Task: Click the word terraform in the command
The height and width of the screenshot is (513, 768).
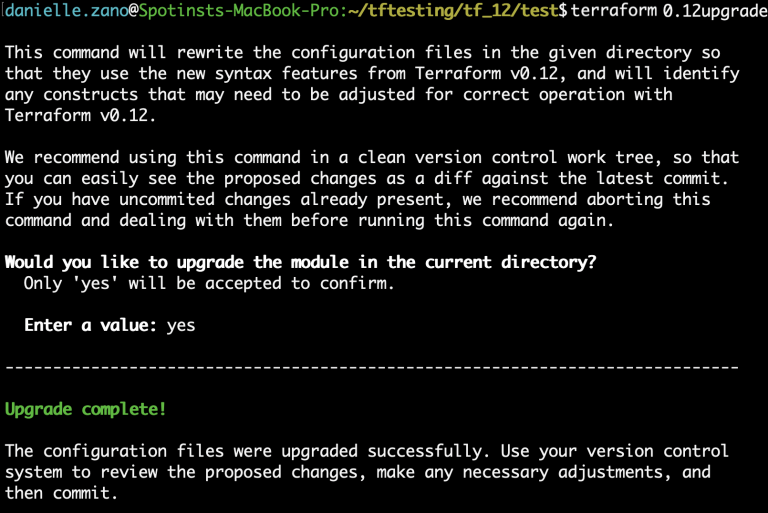Action: 615,12
